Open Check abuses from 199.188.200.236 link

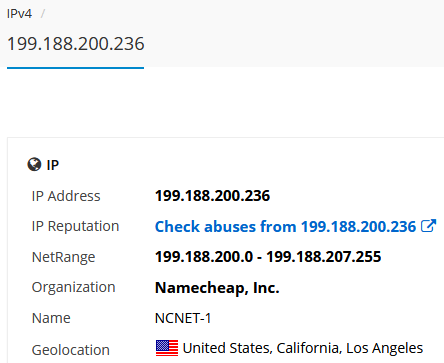click(285, 227)
